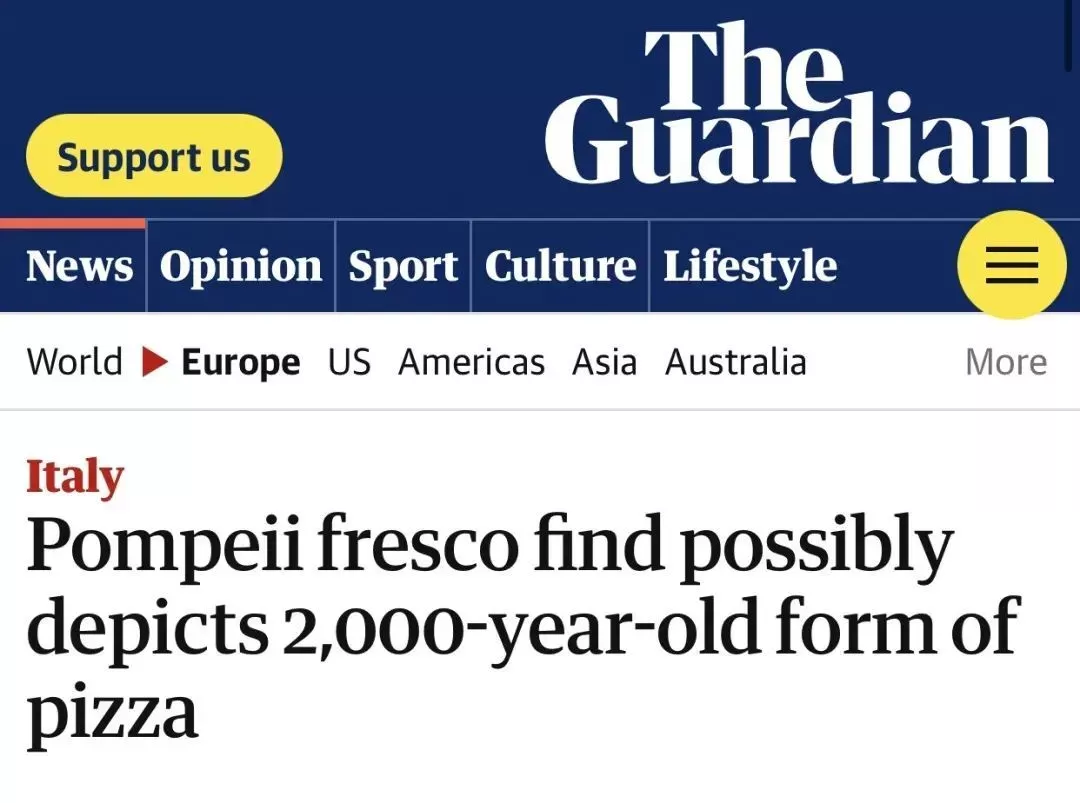1080x803 pixels.
Task: Click the red arrow beside World
Action: click(154, 362)
